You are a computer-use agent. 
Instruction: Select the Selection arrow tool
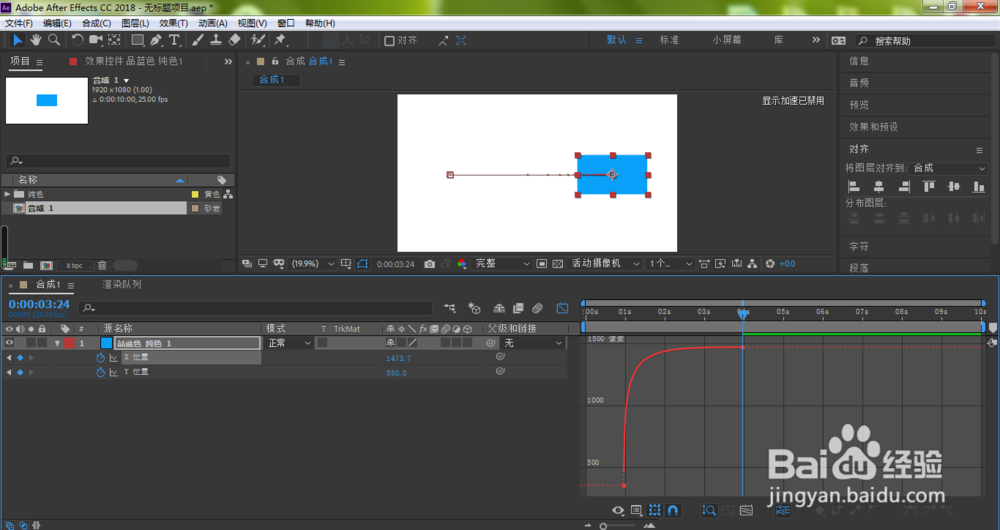click(17, 40)
